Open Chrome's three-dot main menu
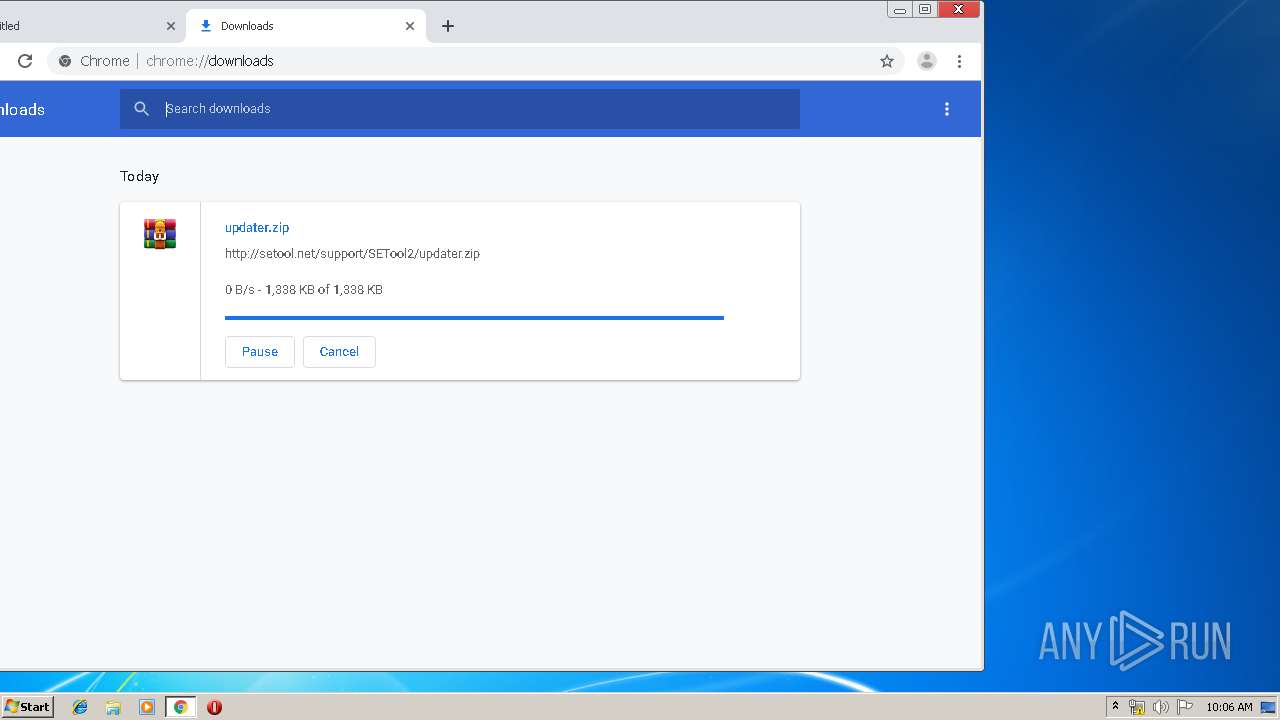 coord(959,61)
